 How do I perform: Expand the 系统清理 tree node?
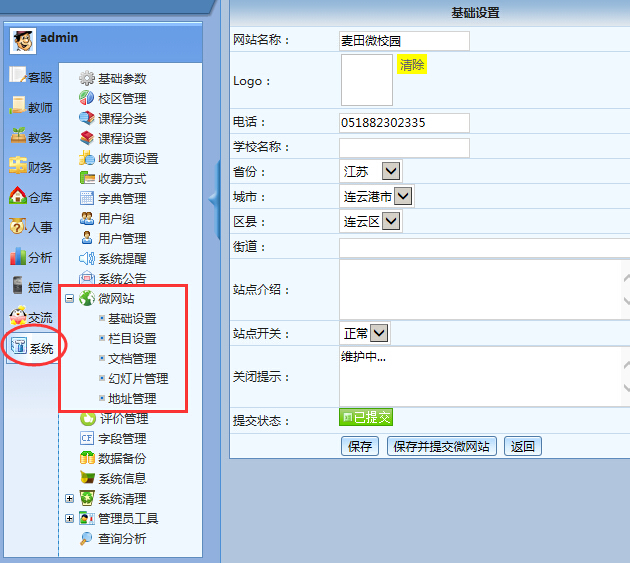69,498
